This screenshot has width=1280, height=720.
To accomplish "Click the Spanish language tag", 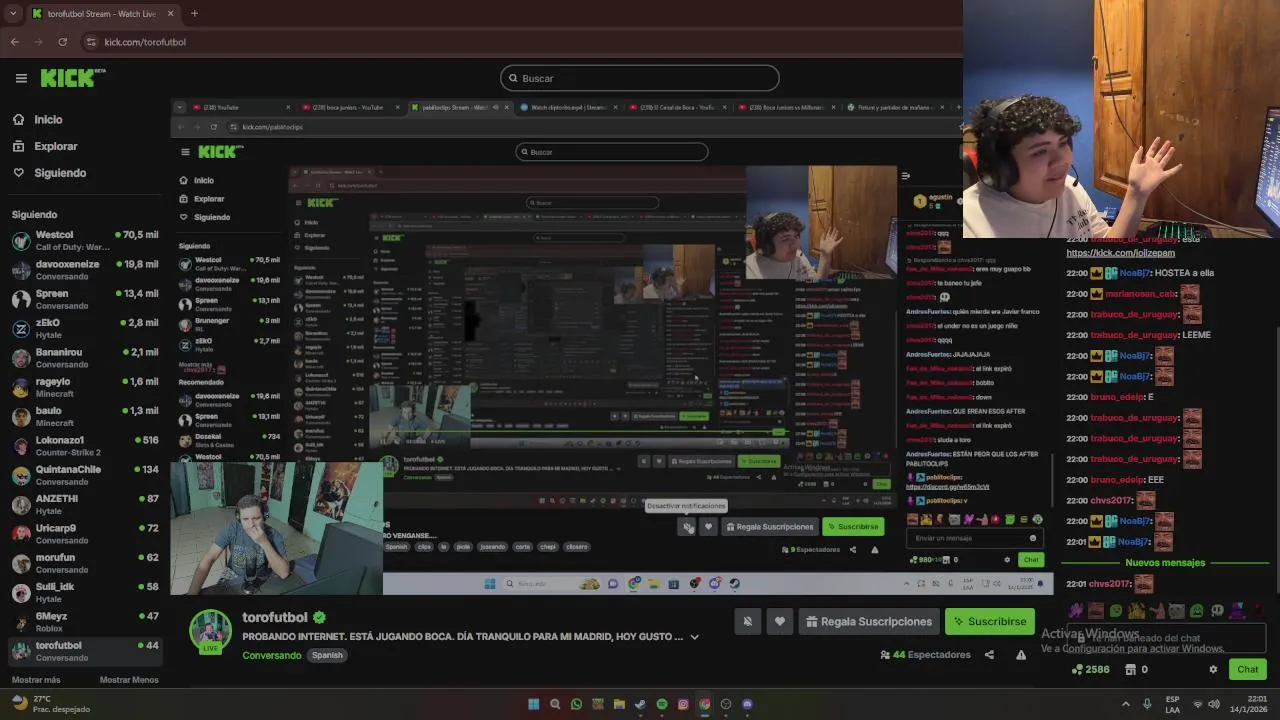I will [x=327, y=655].
